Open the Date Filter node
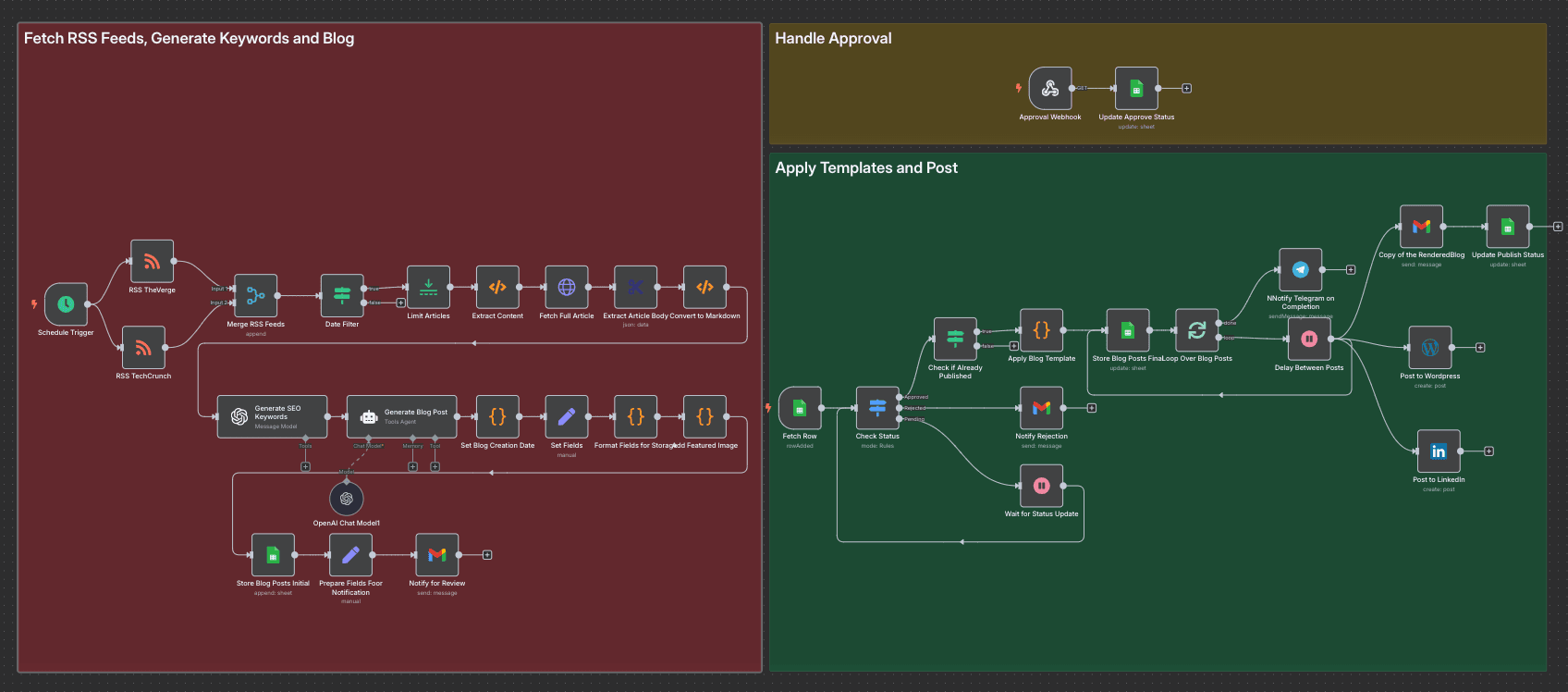The height and width of the screenshot is (692, 1568). pyautogui.click(x=342, y=296)
